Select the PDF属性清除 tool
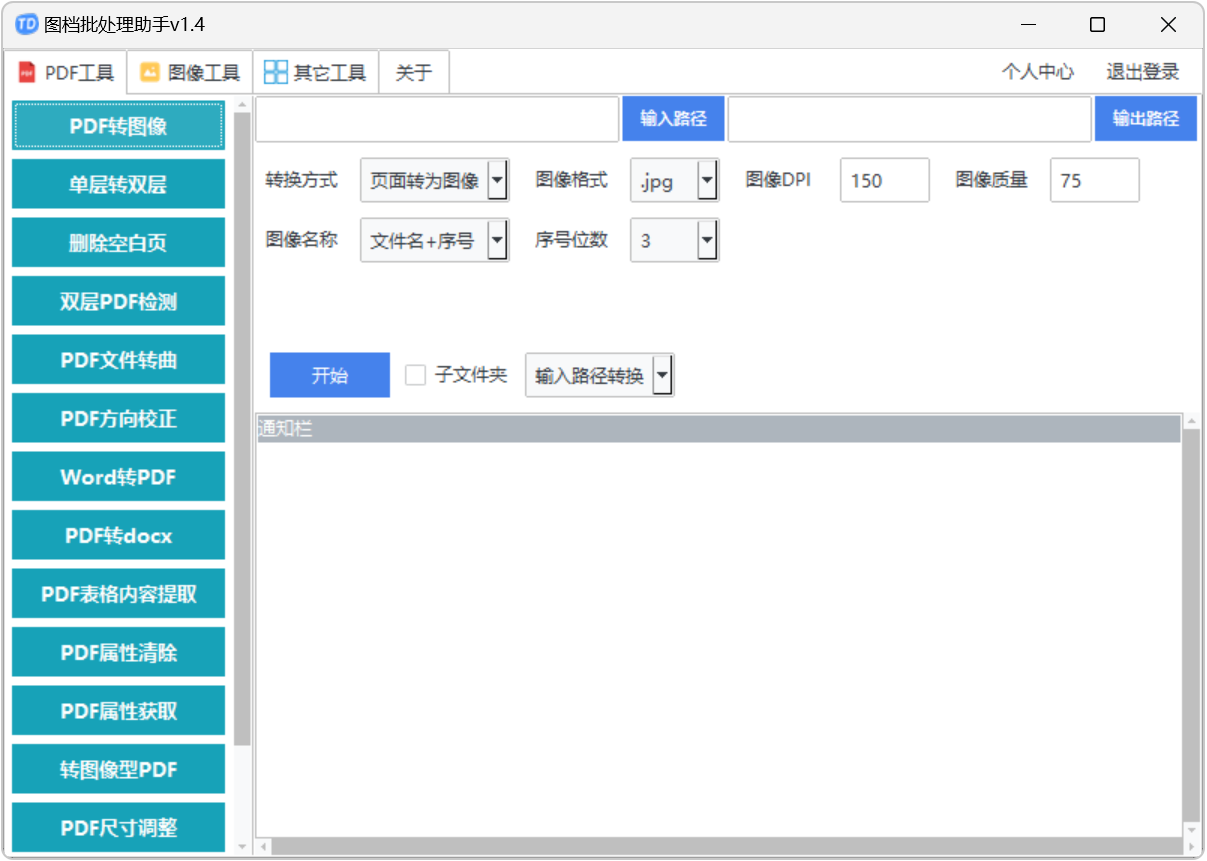Viewport: 1207px width, 861px height. [x=118, y=653]
